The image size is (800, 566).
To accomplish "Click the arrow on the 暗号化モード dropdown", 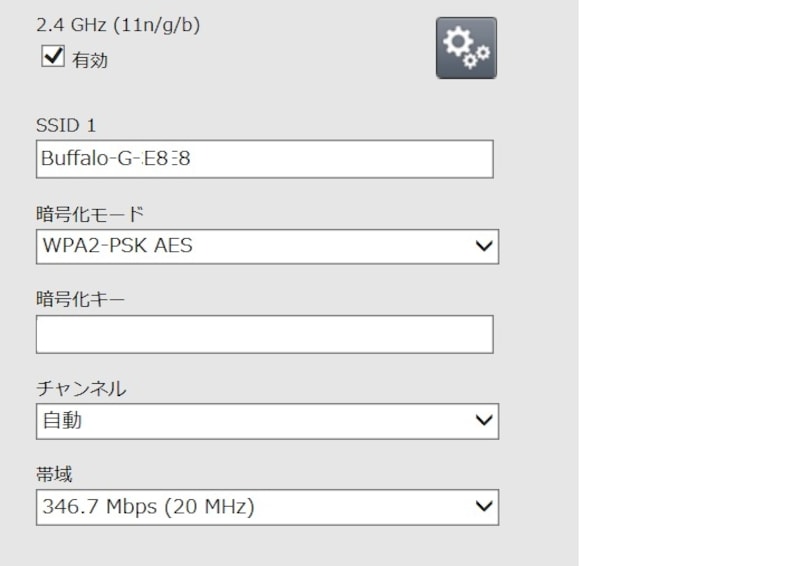I will tap(484, 246).
